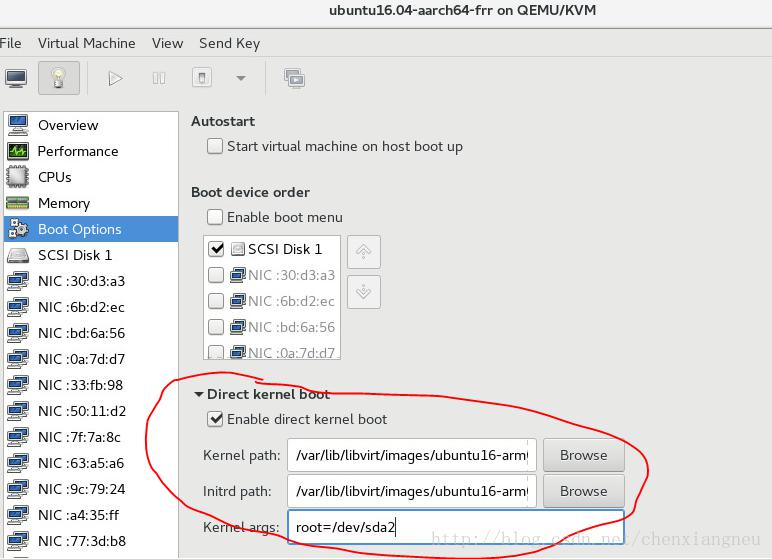Select Overview in hardware list
The width and height of the screenshot is (772, 559).
[91, 125]
